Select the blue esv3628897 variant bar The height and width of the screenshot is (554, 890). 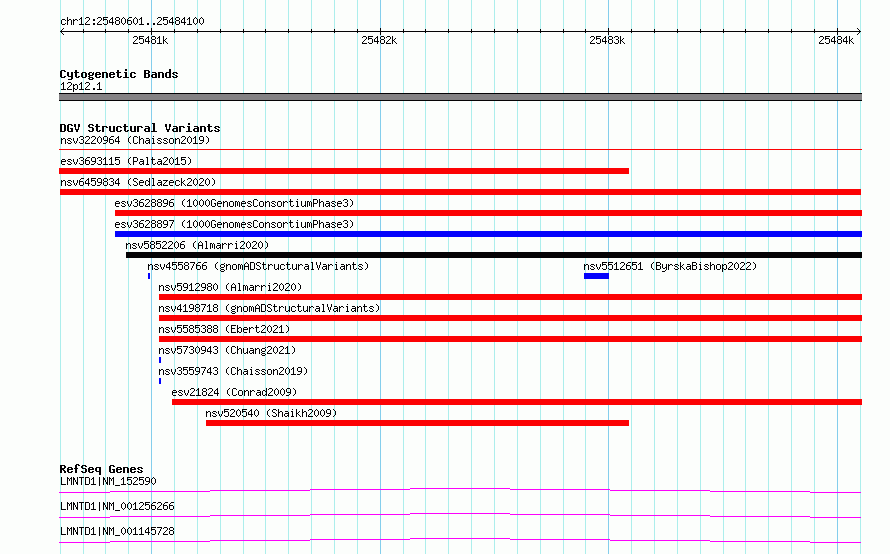pos(488,234)
